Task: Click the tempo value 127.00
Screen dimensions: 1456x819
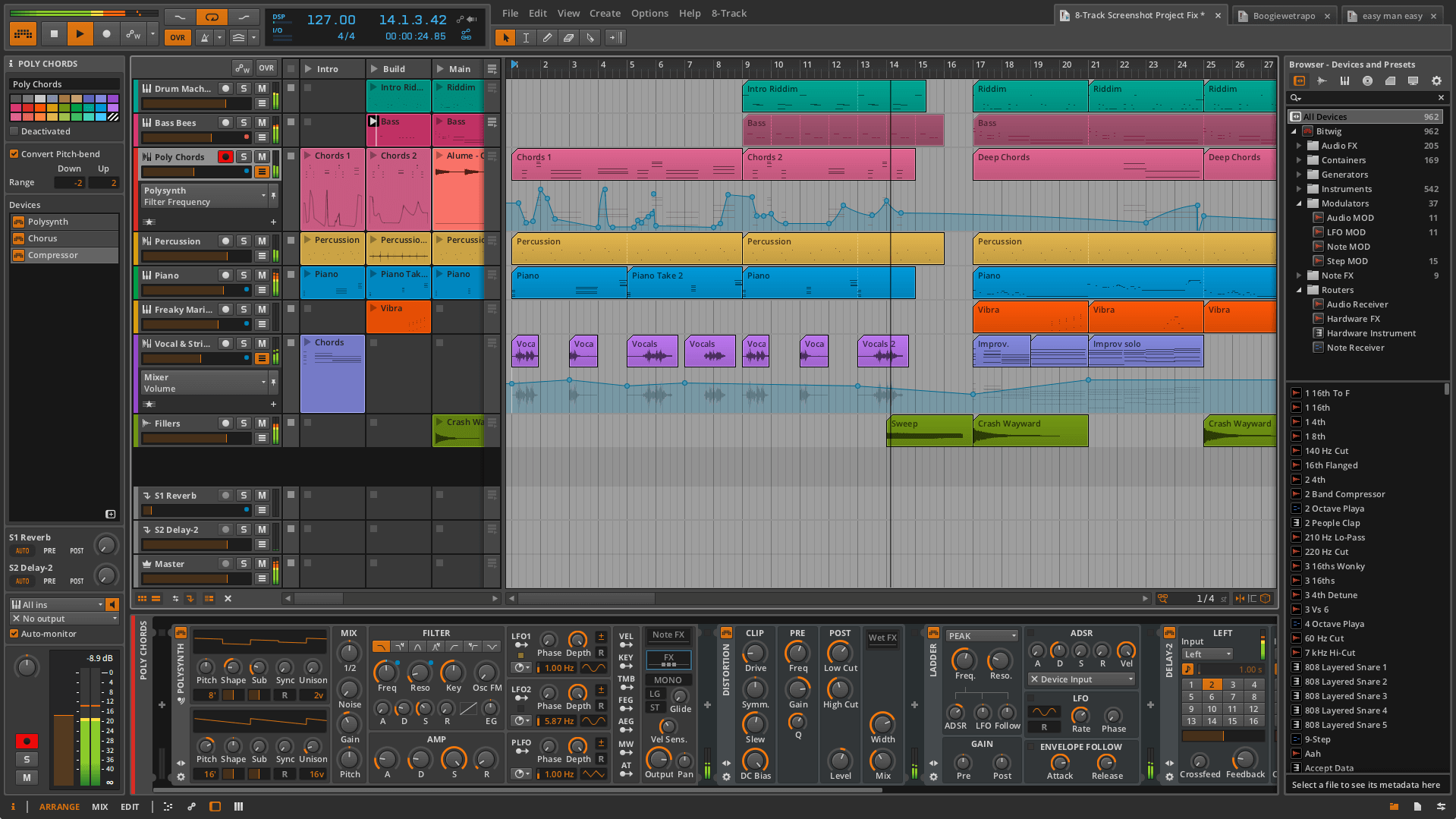Action: pyautogui.click(x=331, y=20)
